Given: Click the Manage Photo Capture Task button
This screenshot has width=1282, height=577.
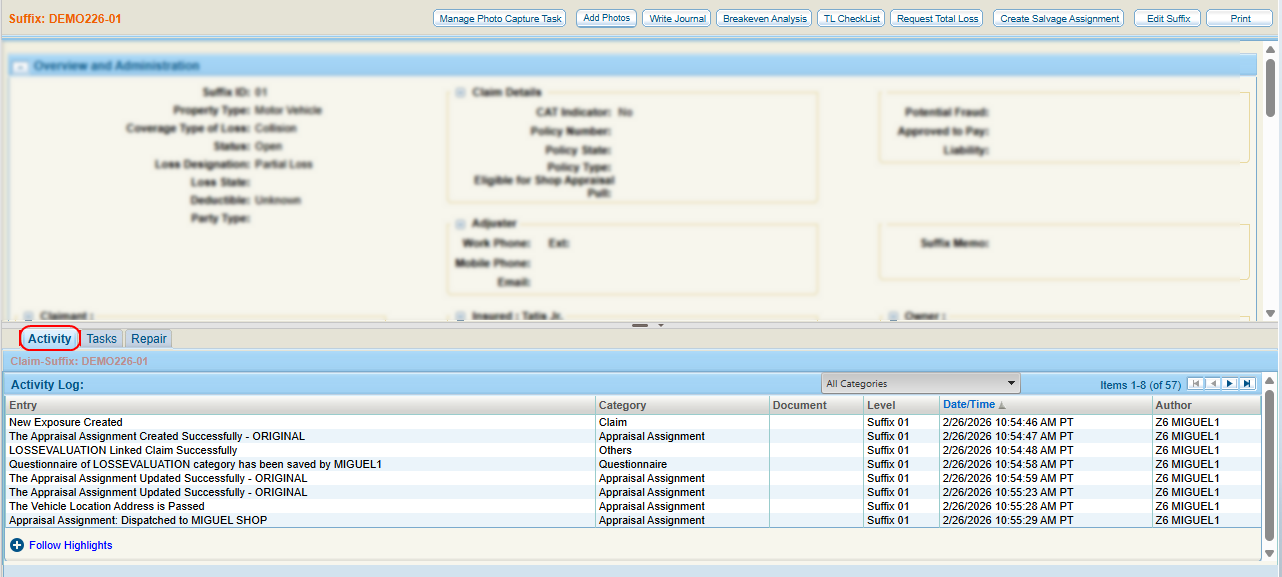Looking at the screenshot, I should tap(500, 19).
